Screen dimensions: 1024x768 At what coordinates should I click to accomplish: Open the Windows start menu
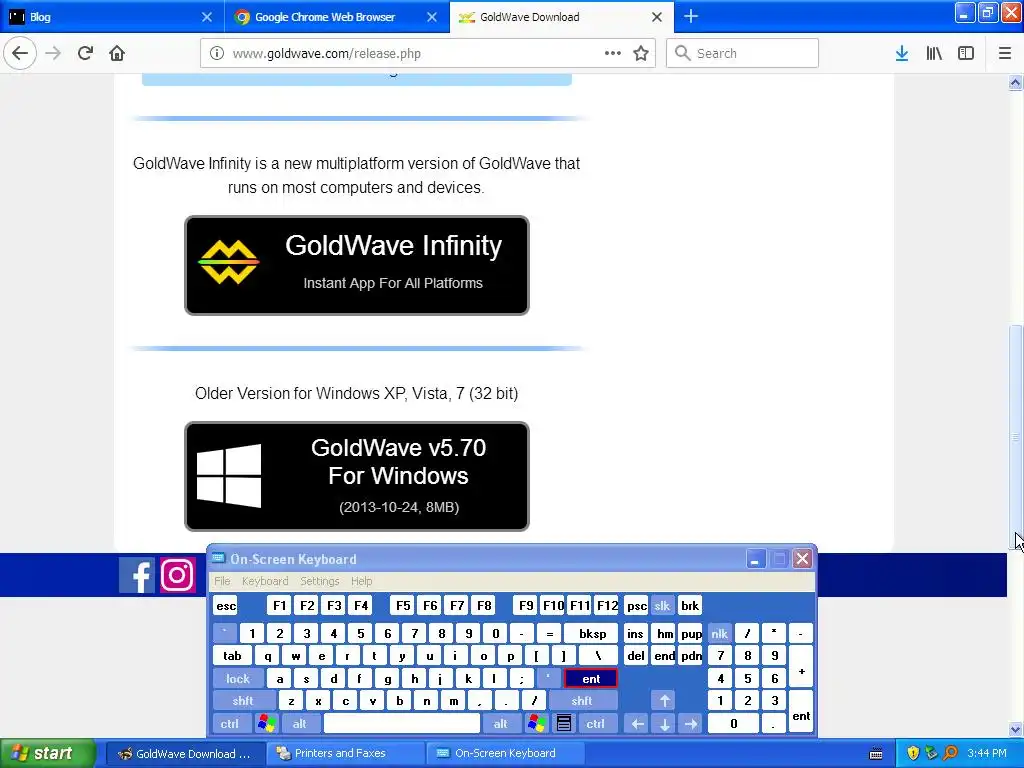pos(47,753)
